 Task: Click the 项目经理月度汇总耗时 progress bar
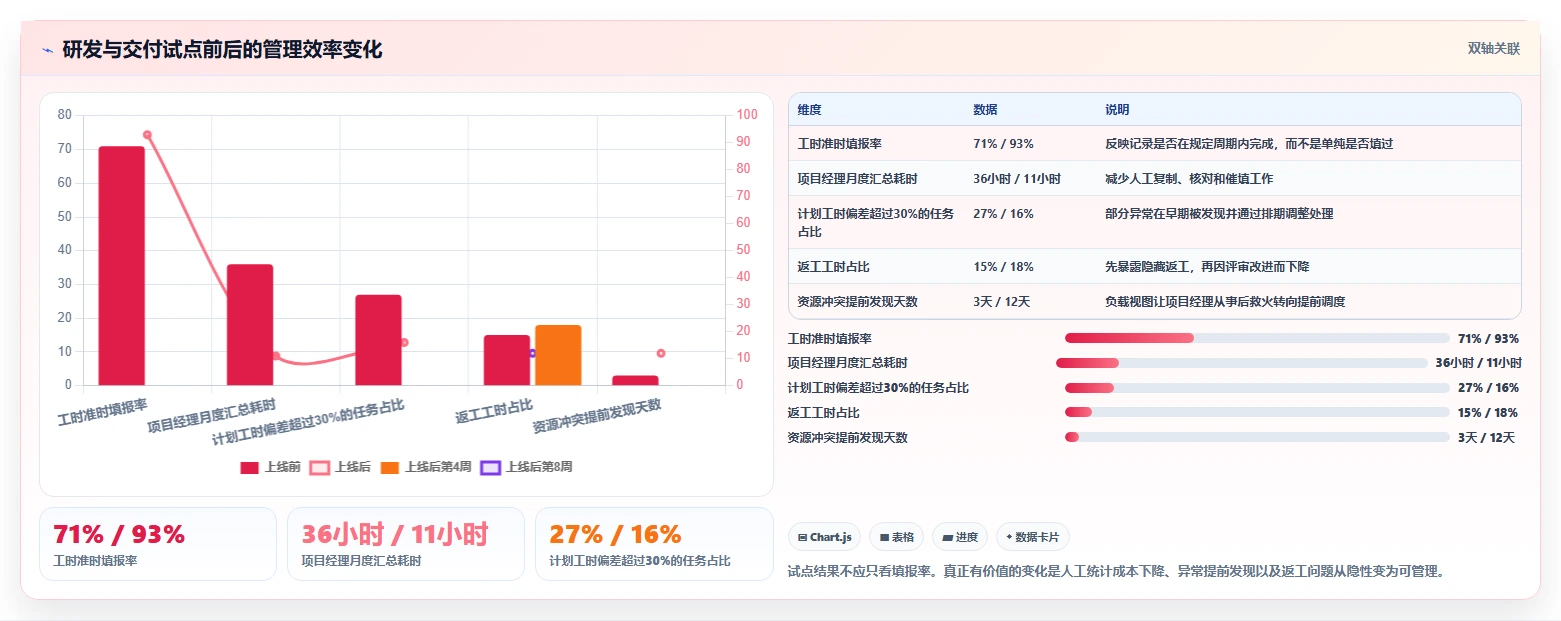click(1242, 363)
